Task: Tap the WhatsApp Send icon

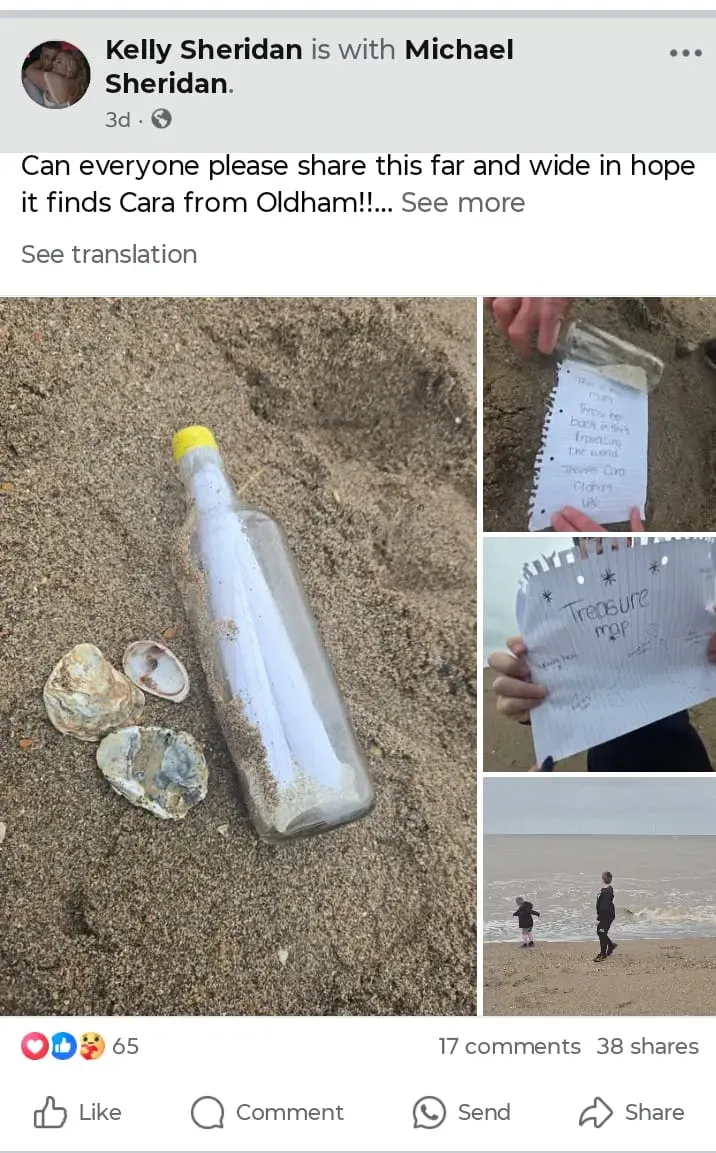Action: [429, 1113]
